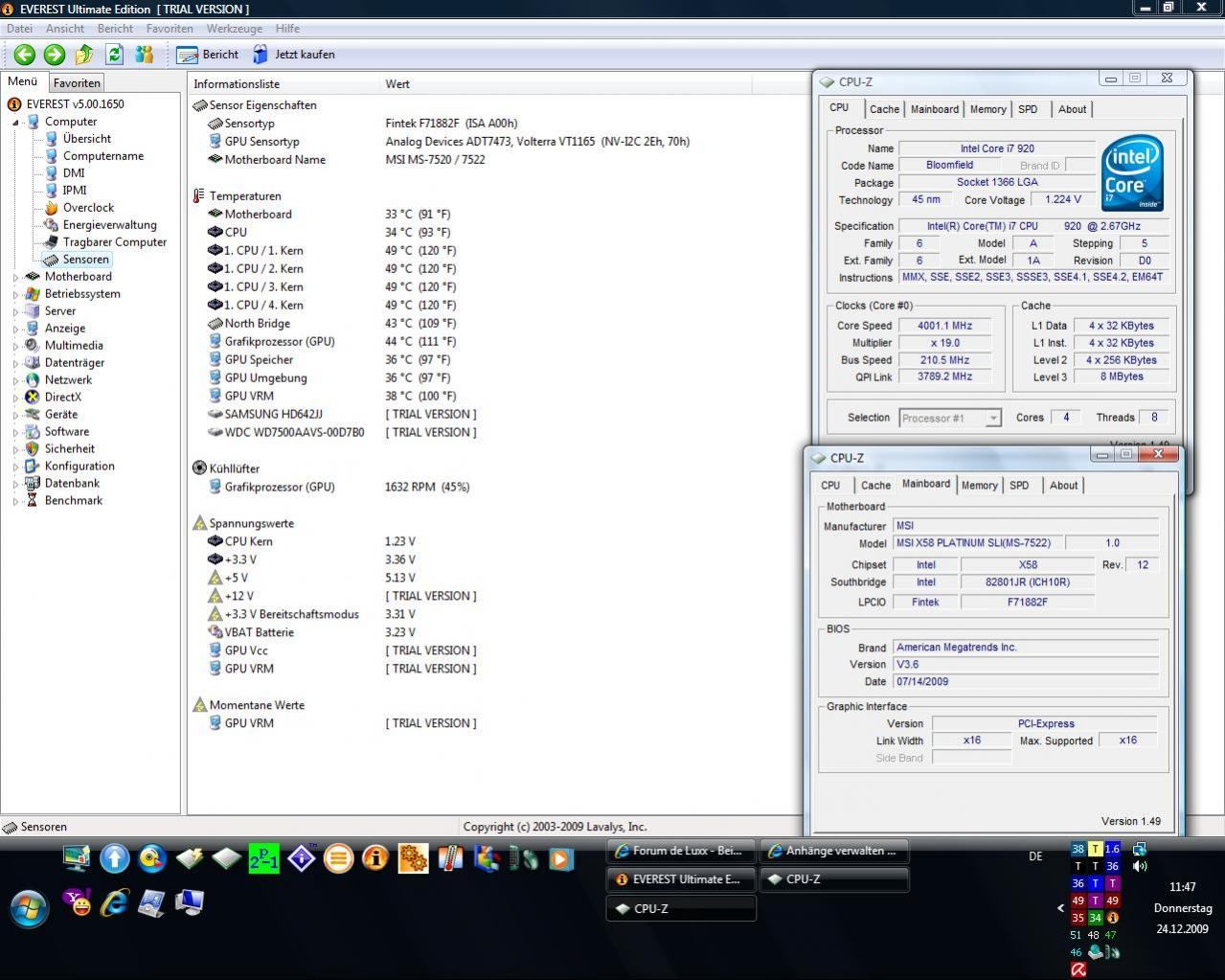
Task: Open the Hilfe menu
Action: click(x=287, y=29)
